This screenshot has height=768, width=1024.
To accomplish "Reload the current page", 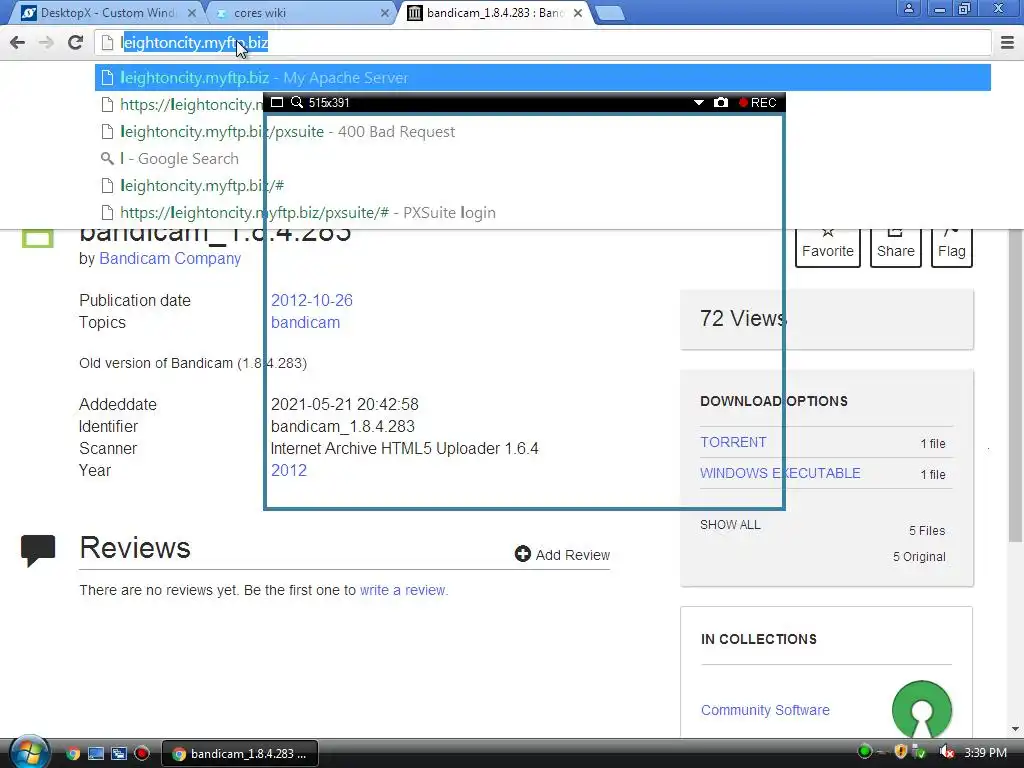I will coord(75,42).
